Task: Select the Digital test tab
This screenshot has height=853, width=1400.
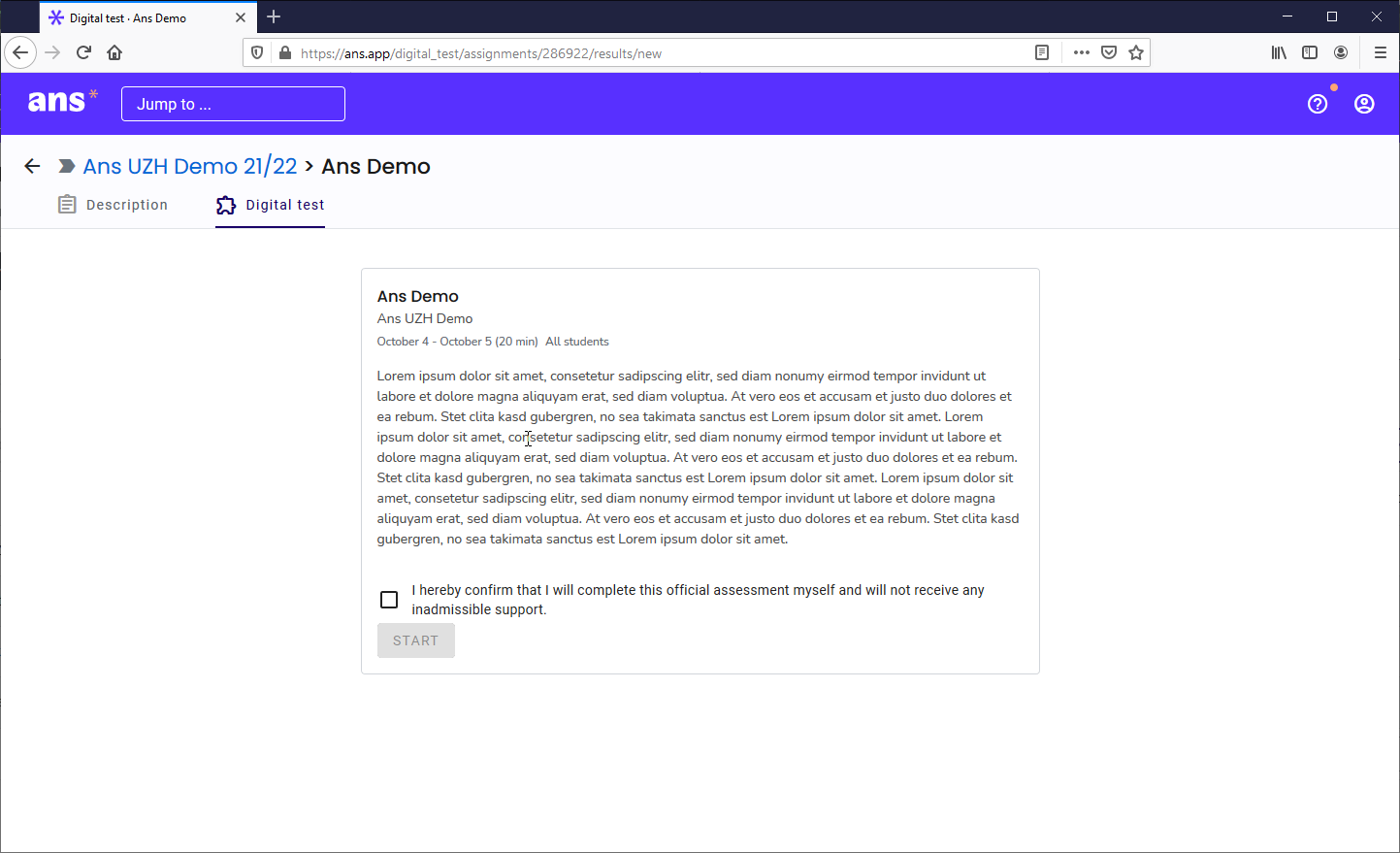Action: [x=271, y=205]
